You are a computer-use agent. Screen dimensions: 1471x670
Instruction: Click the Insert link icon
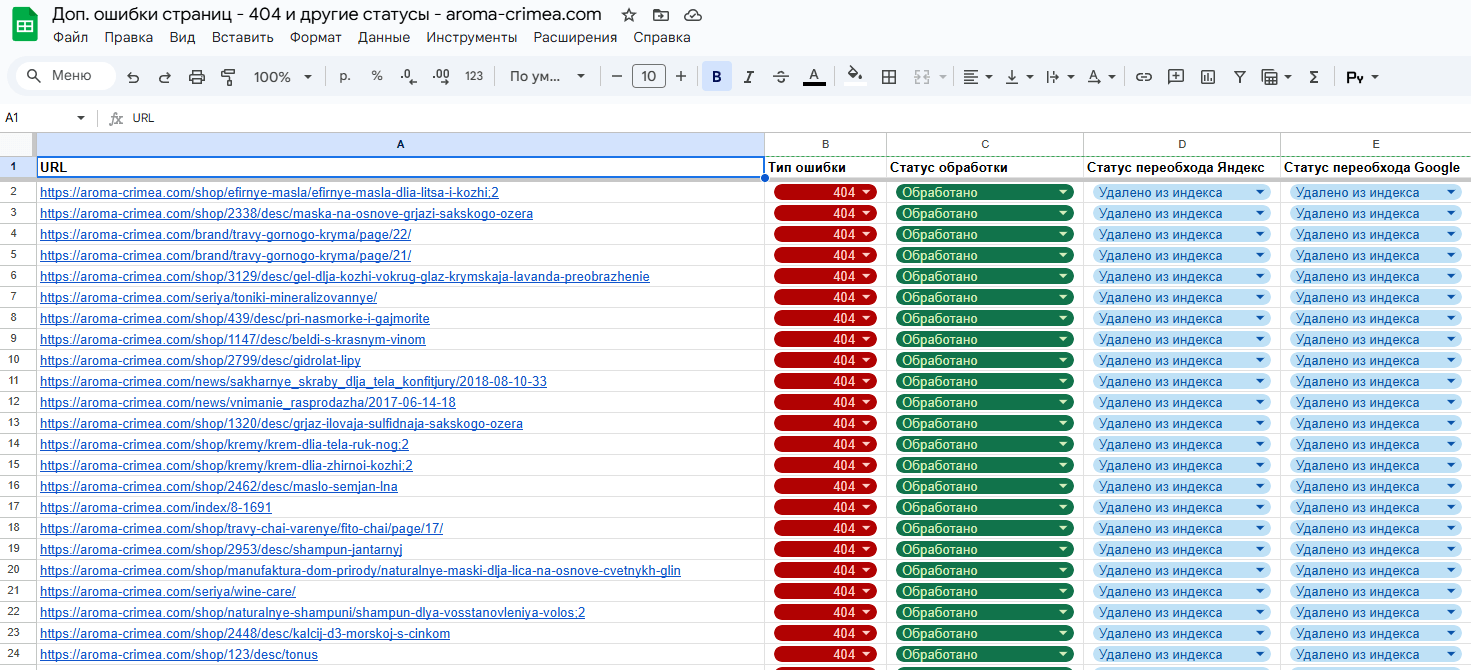coord(1144,77)
